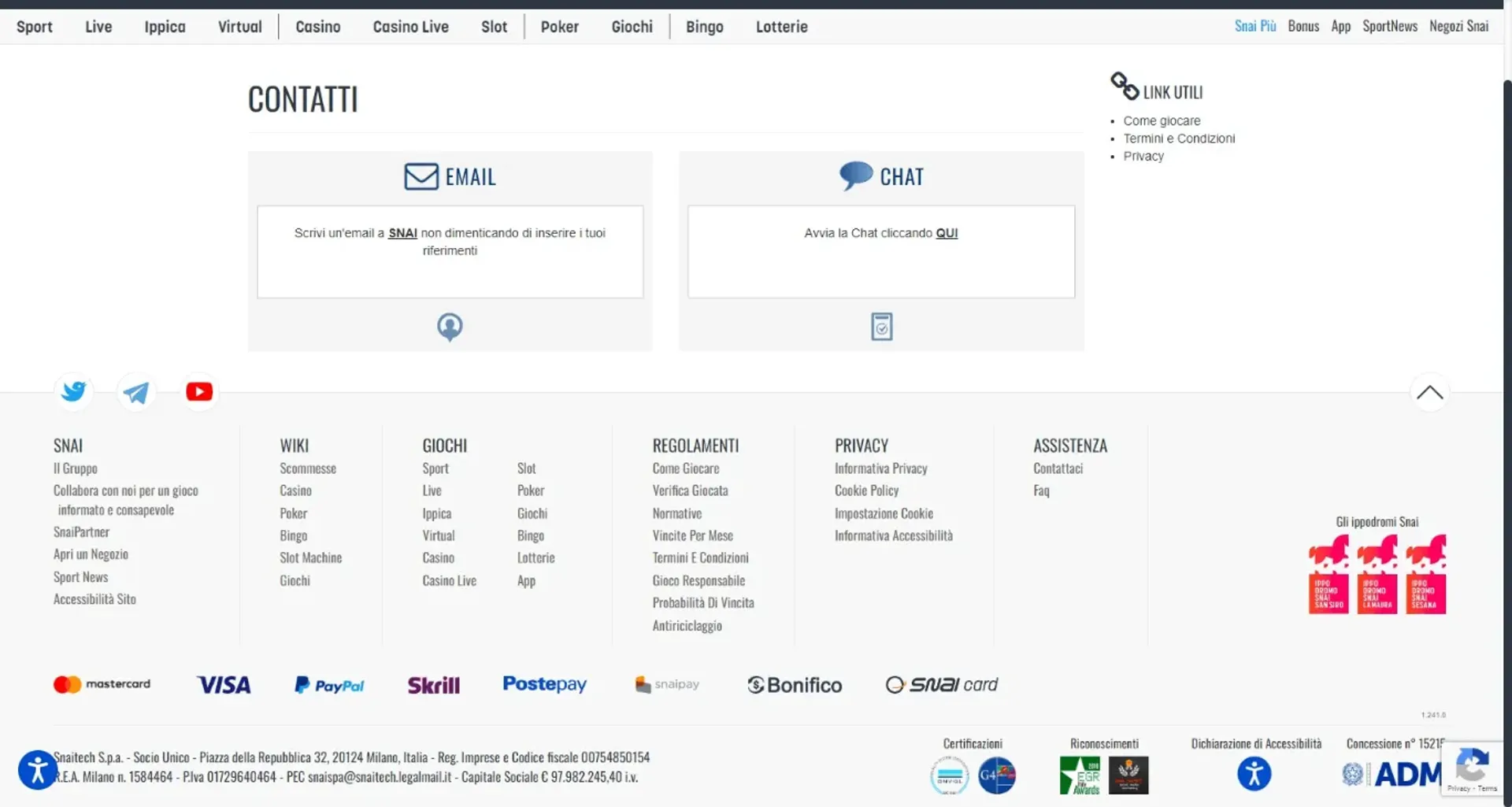The image size is (1512, 807).
Task: Click the first round certification badge
Action: click(x=949, y=776)
